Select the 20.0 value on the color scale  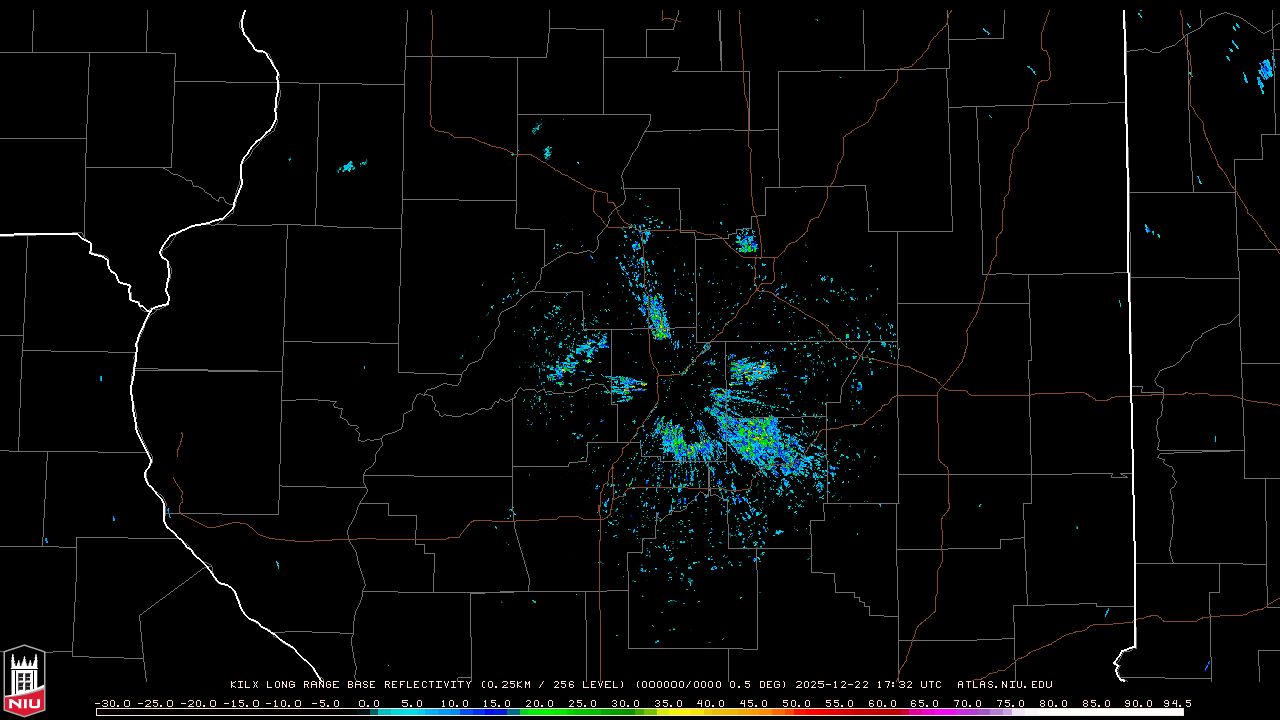540,703
